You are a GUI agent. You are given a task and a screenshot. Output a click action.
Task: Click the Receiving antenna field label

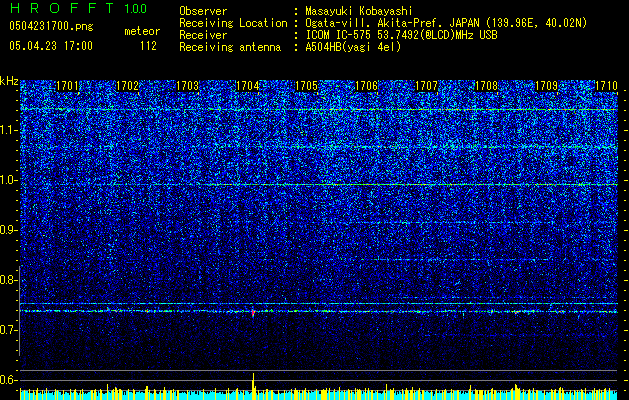coord(230,47)
